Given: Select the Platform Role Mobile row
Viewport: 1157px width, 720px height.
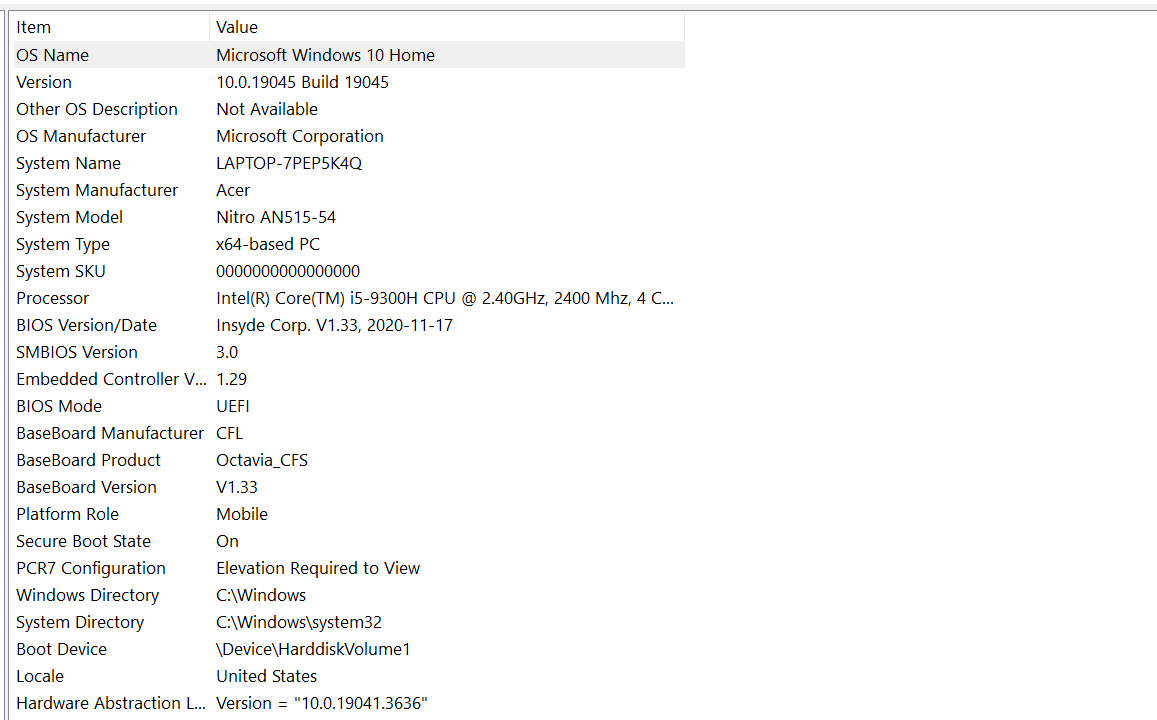Looking at the screenshot, I should coord(349,514).
